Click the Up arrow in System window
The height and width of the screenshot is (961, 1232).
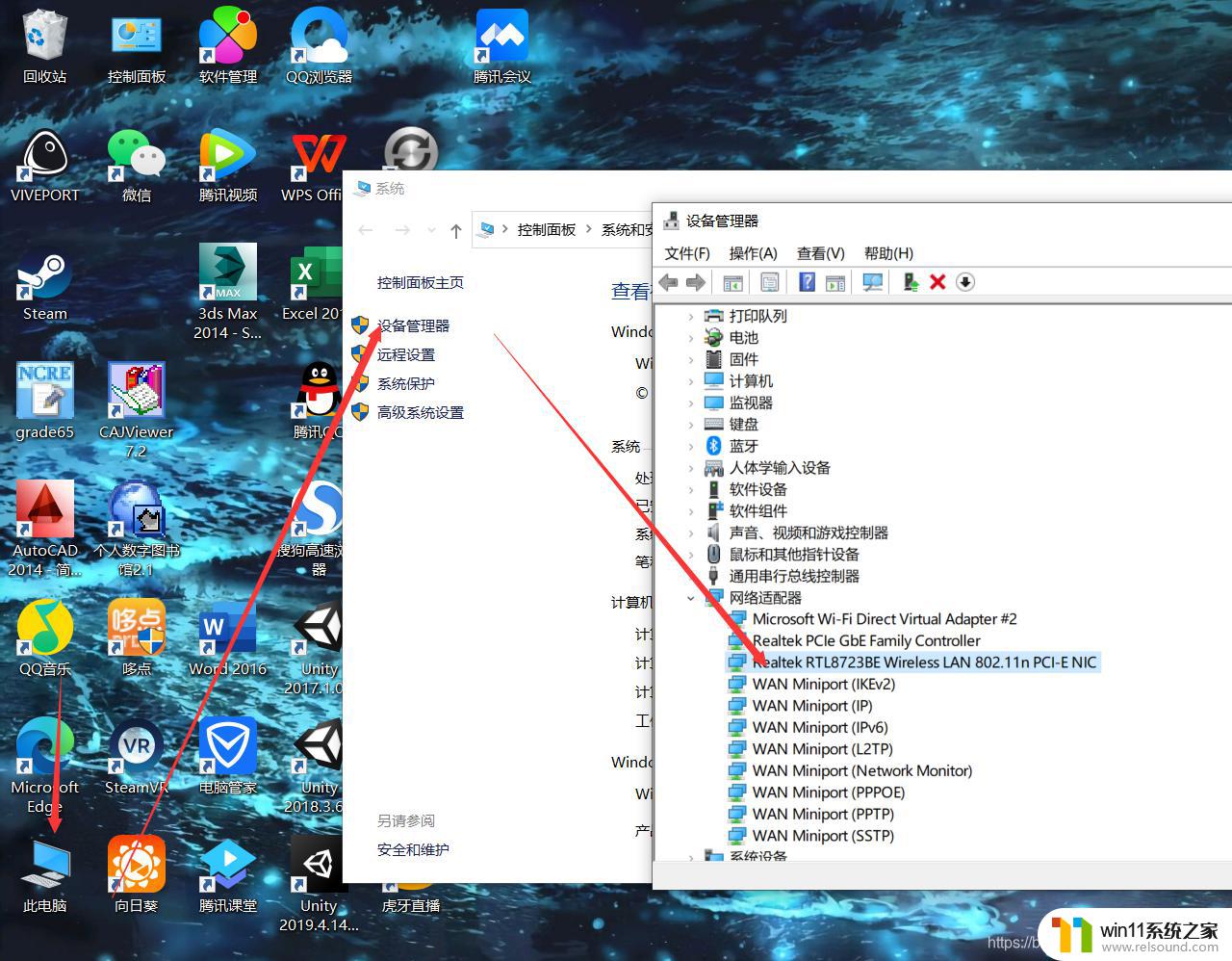click(x=456, y=230)
